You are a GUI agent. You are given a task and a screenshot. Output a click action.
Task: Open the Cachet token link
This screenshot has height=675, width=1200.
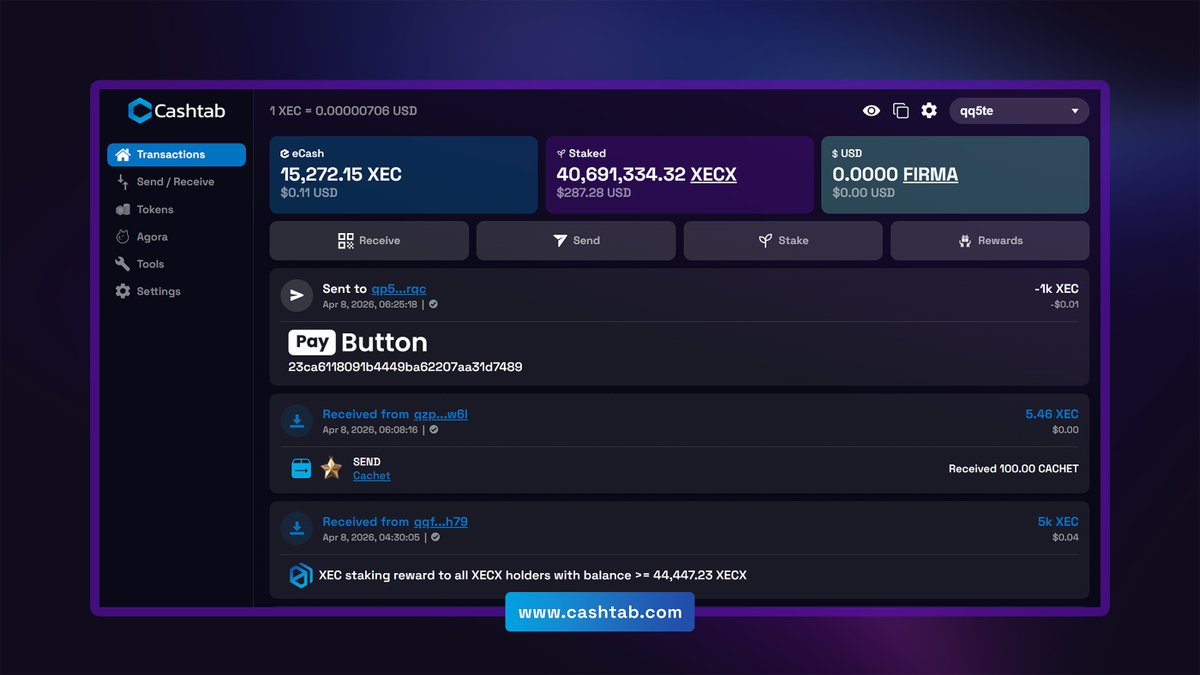[x=372, y=476]
